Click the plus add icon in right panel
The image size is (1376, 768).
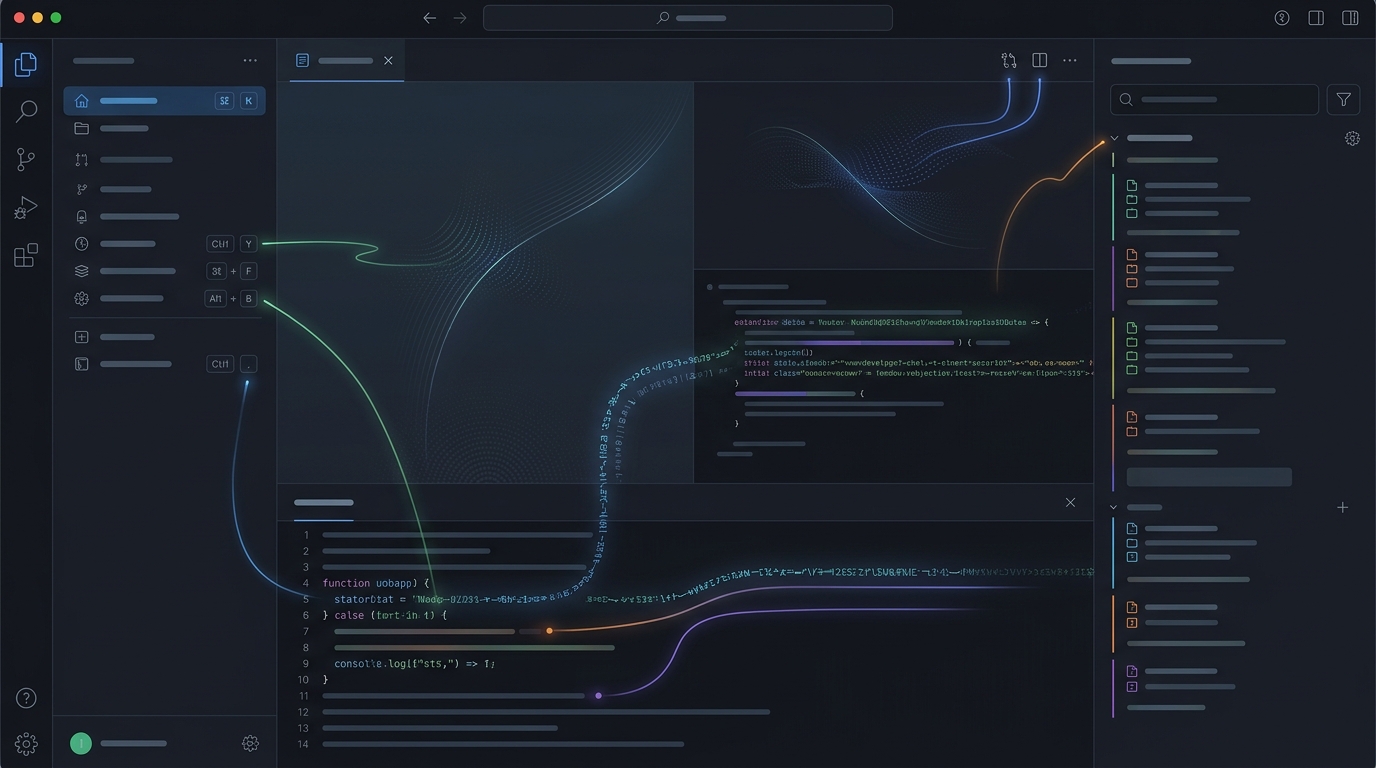click(1343, 507)
